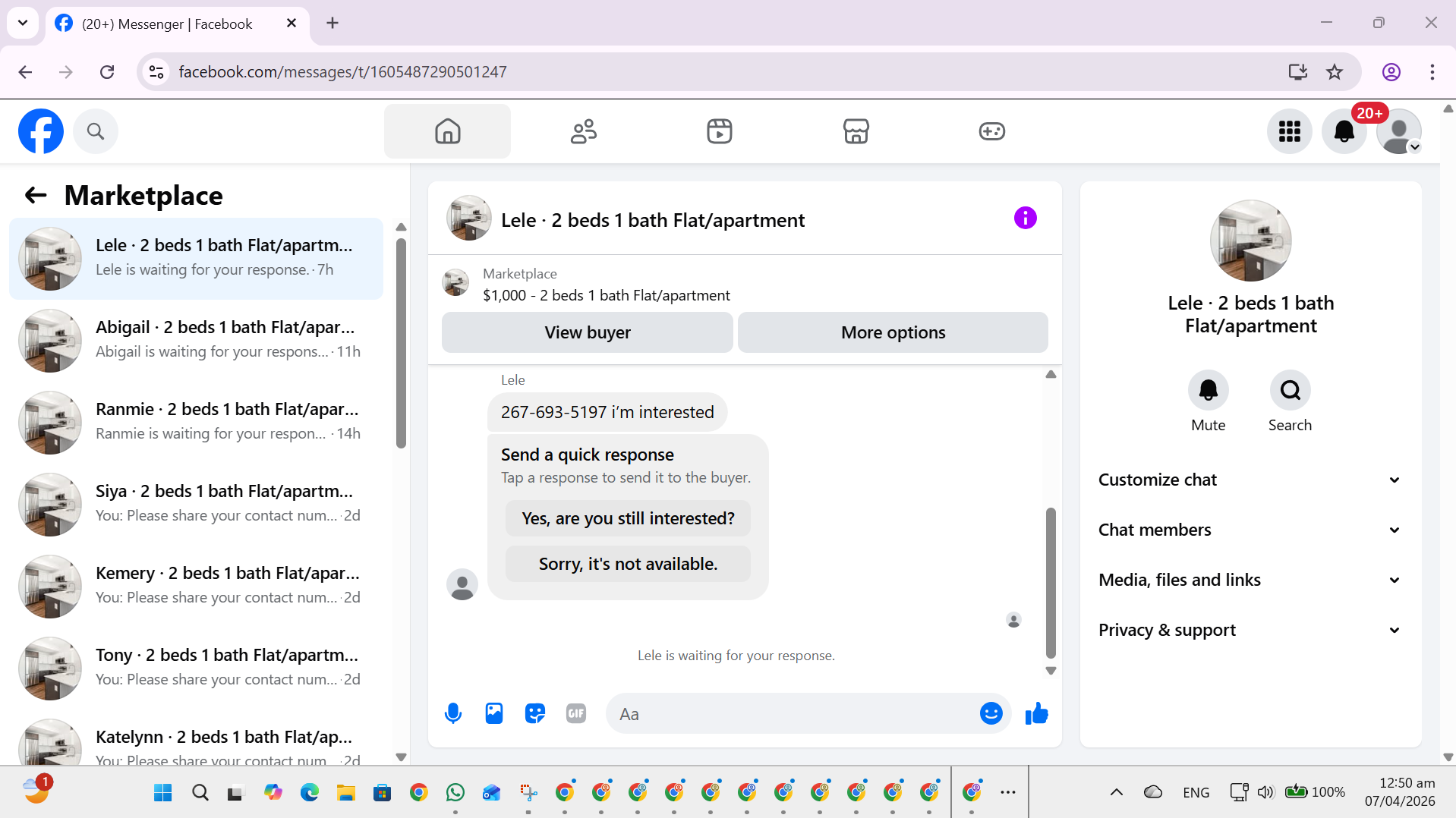Screen dimensions: 1456x818
Task: Go to the Home feed tab
Action: [x=447, y=131]
